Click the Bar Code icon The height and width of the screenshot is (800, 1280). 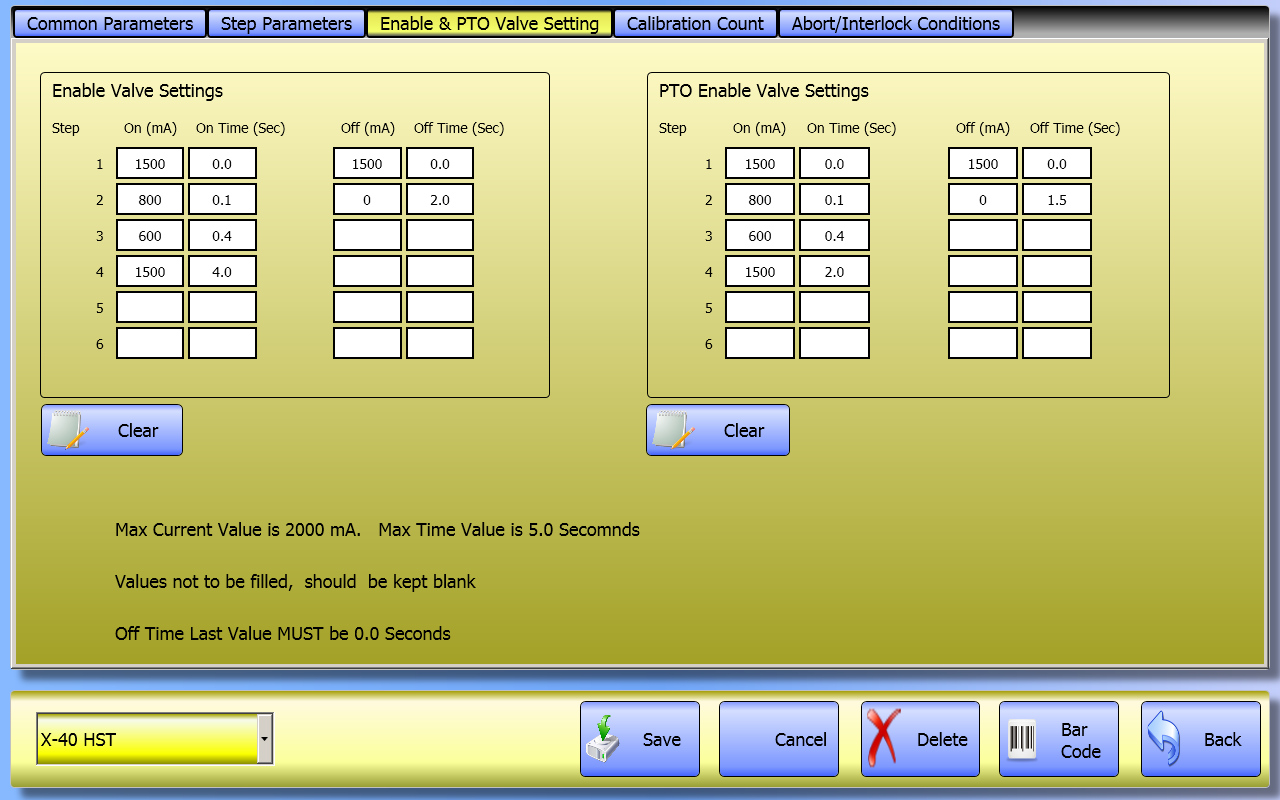tap(1022, 740)
